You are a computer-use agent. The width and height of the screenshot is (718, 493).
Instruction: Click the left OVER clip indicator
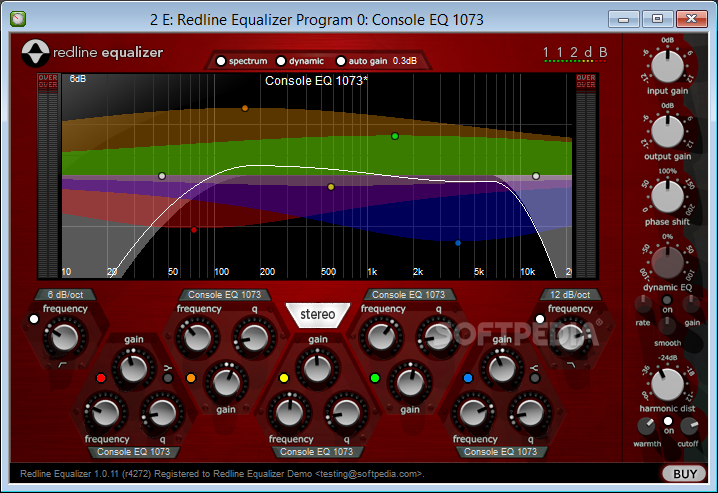(x=48, y=81)
